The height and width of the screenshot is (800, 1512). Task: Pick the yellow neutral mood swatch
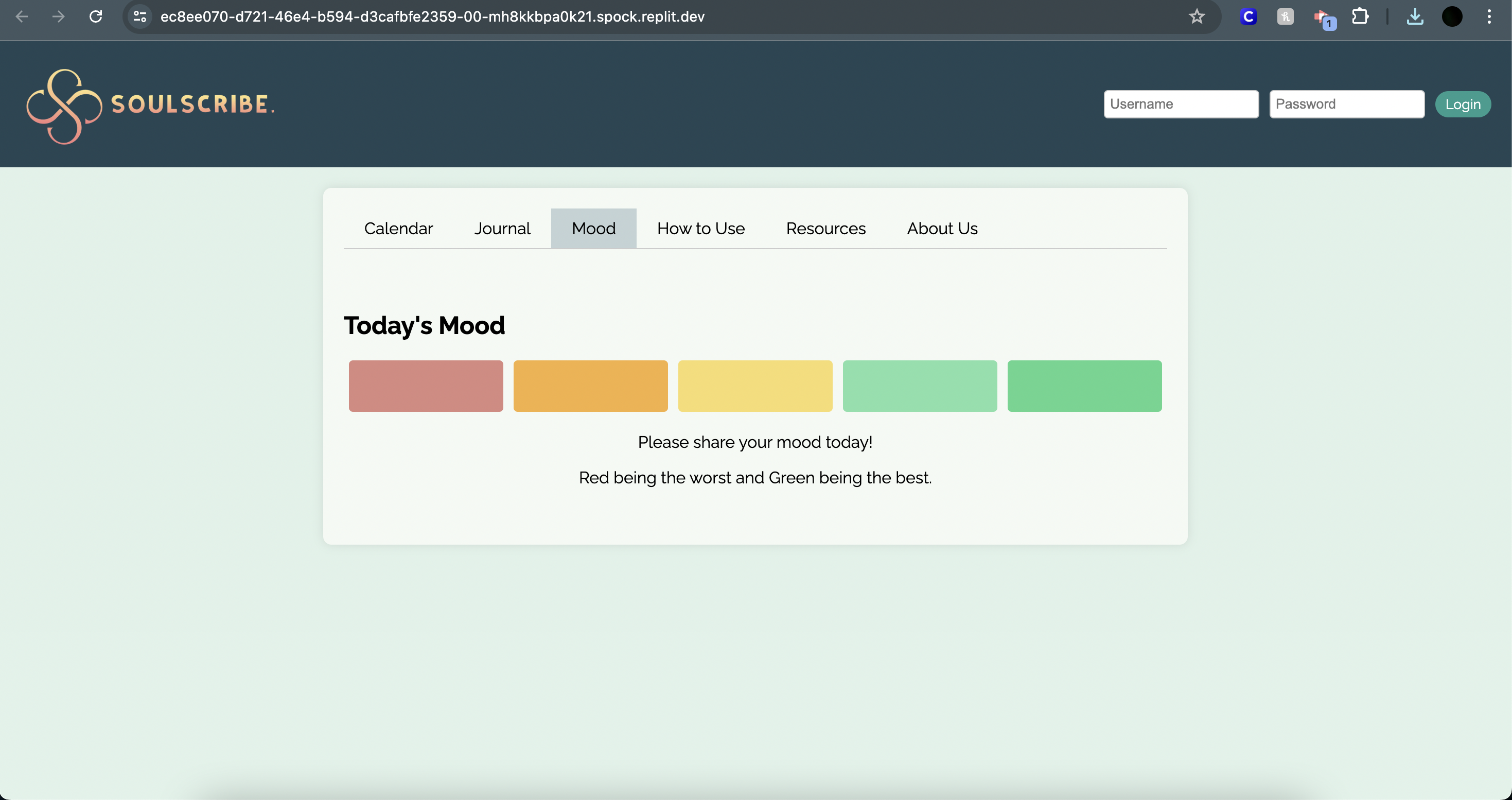[755, 386]
